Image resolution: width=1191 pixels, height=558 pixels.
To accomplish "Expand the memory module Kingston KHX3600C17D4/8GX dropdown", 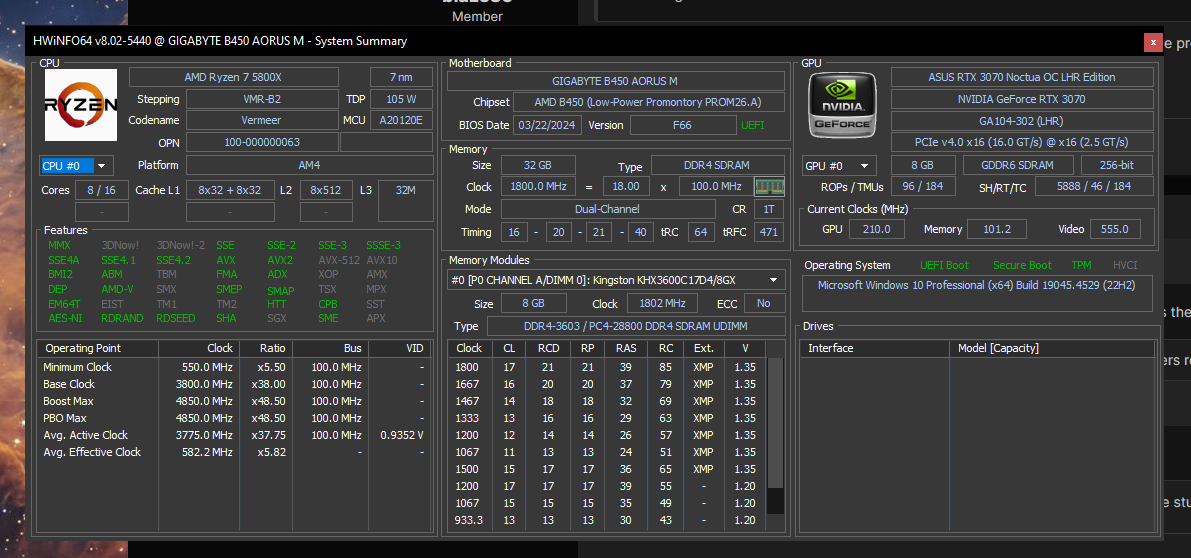I will point(616,280).
